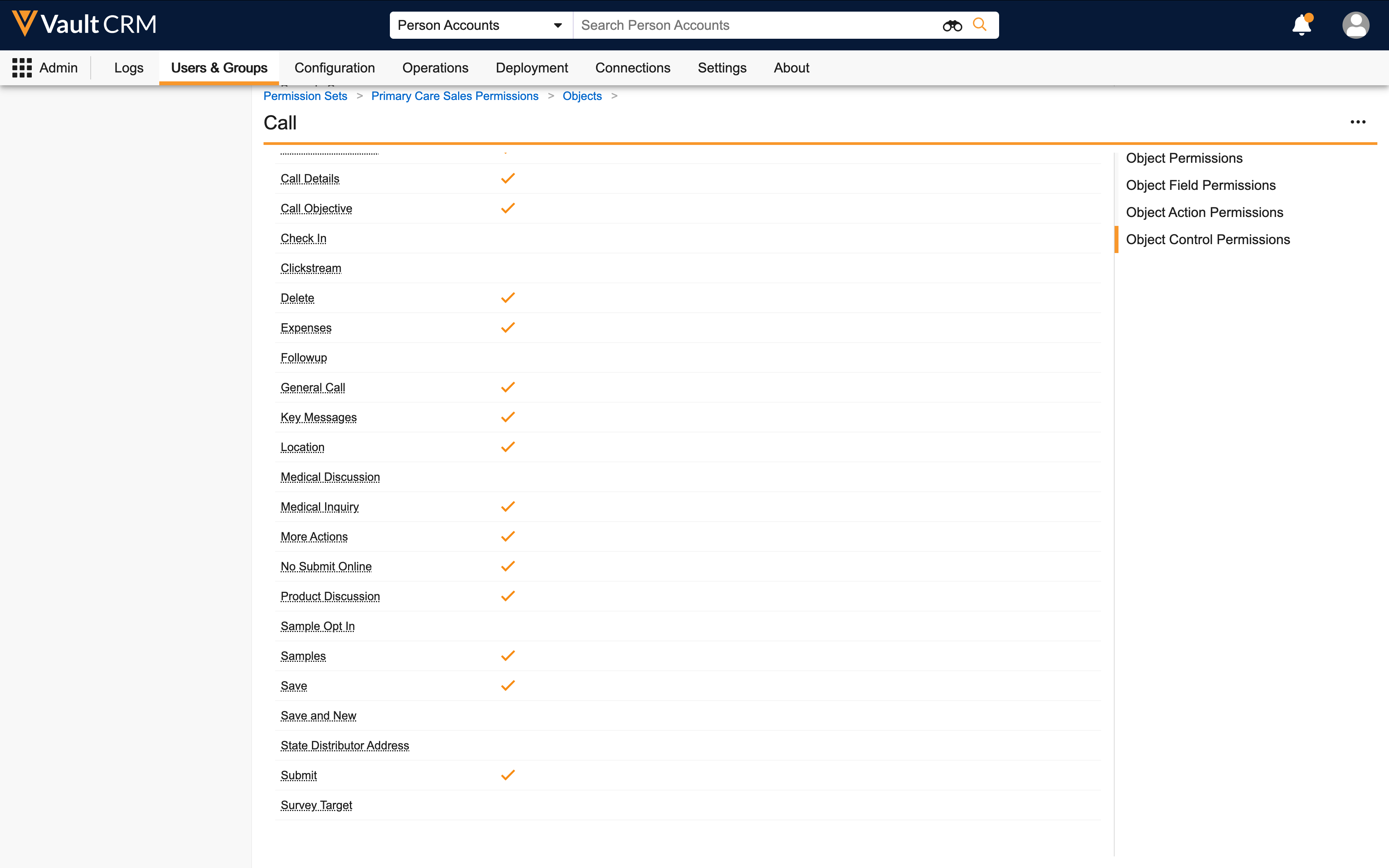Screen dimensions: 1389x868
Task: Open the Configuration tab menu
Action: (334, 68)
